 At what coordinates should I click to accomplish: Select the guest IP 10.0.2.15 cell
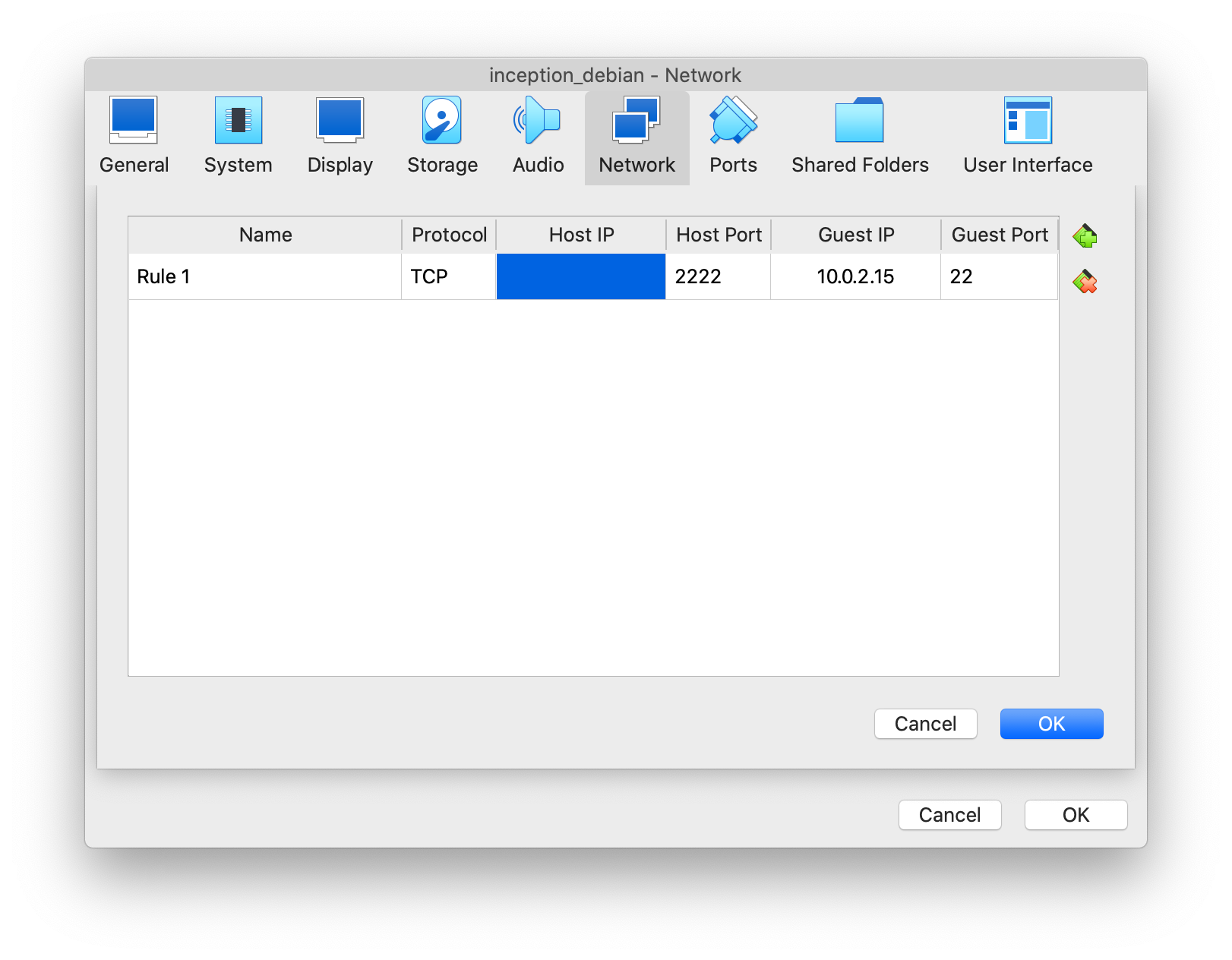[856, 276]
